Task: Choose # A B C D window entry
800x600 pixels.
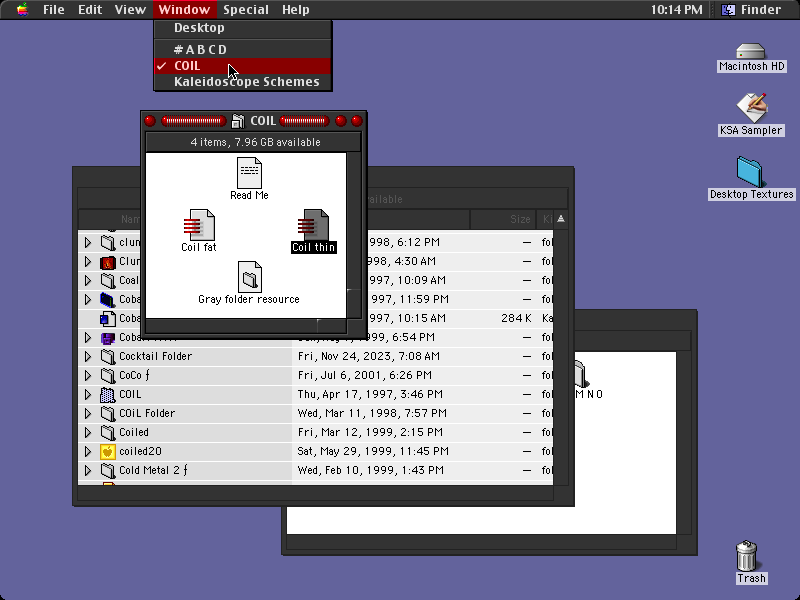Action: point(243,49)
